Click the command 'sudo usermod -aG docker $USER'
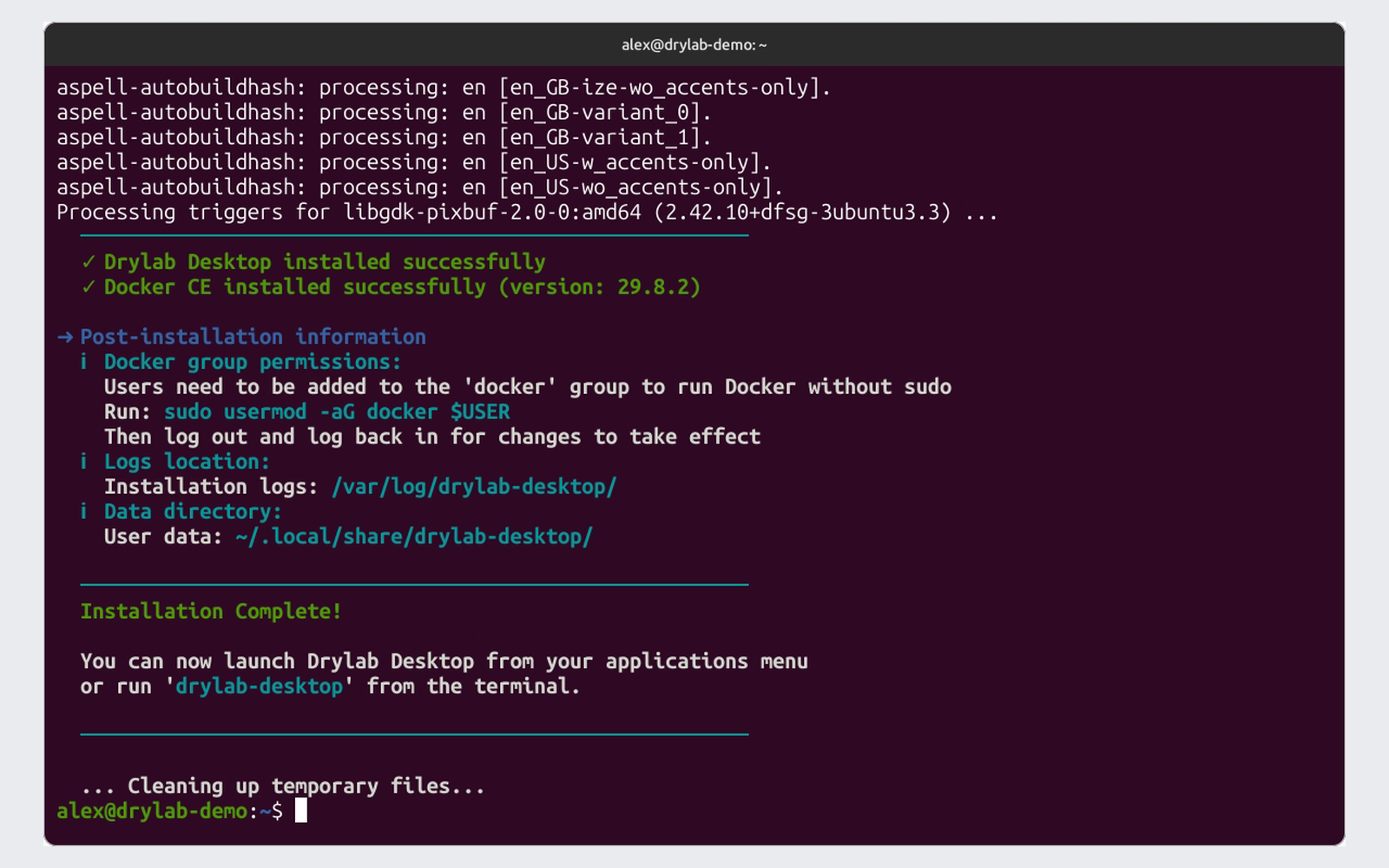 [337, 411]
